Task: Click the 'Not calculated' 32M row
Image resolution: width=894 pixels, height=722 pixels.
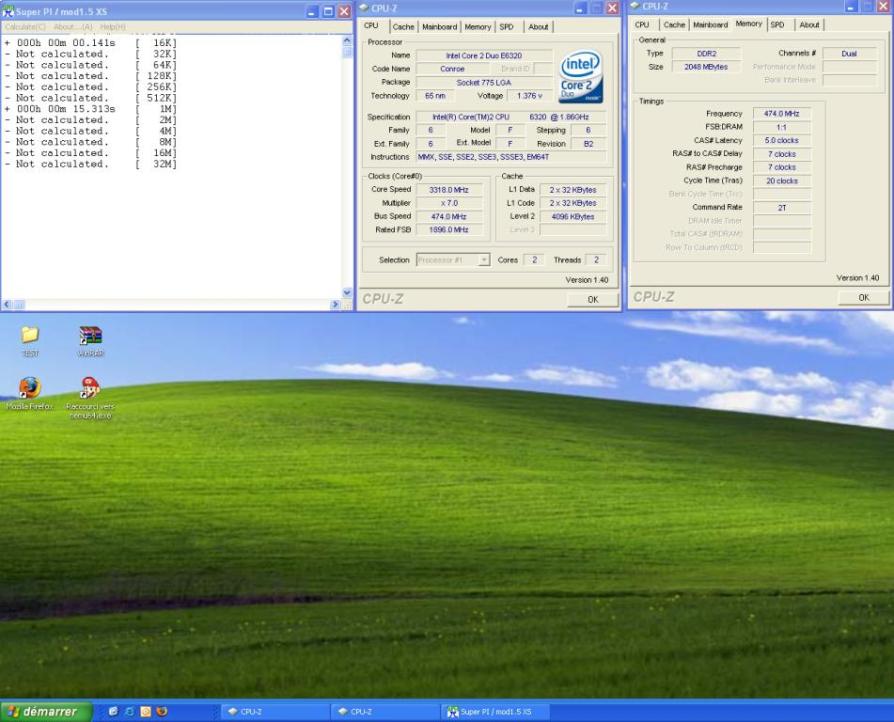Action: tap(91, 164)
